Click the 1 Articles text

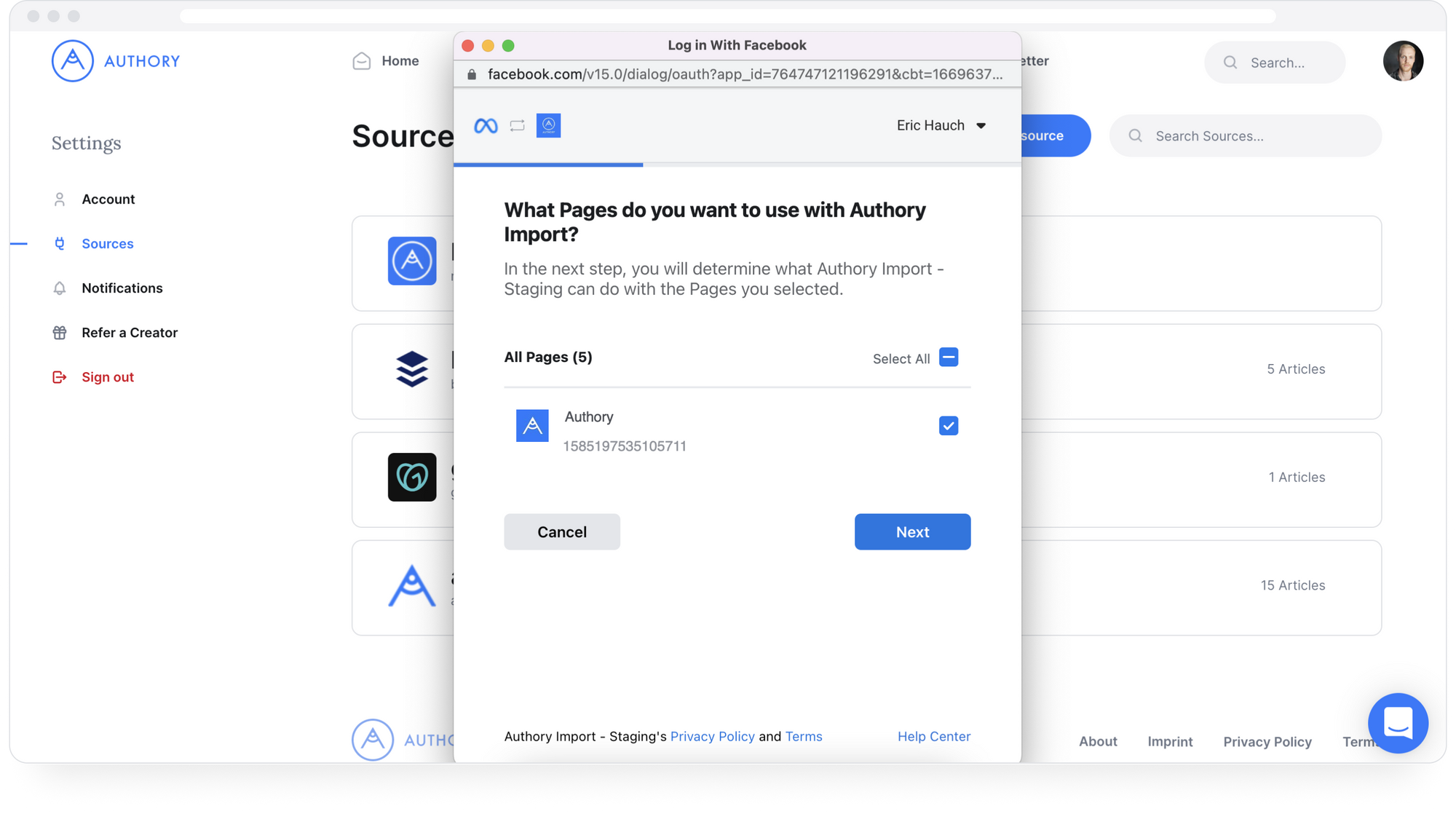click(x=1297, y=478)
